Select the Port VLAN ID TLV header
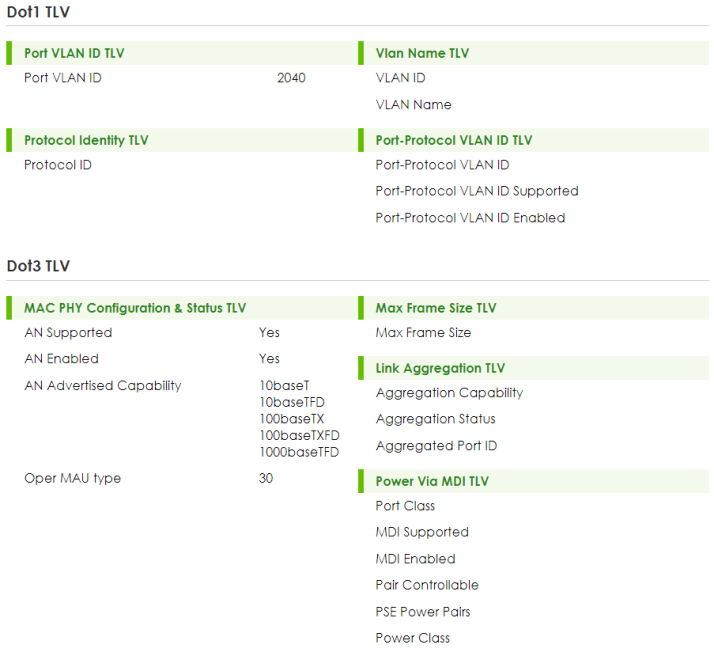 74,53
